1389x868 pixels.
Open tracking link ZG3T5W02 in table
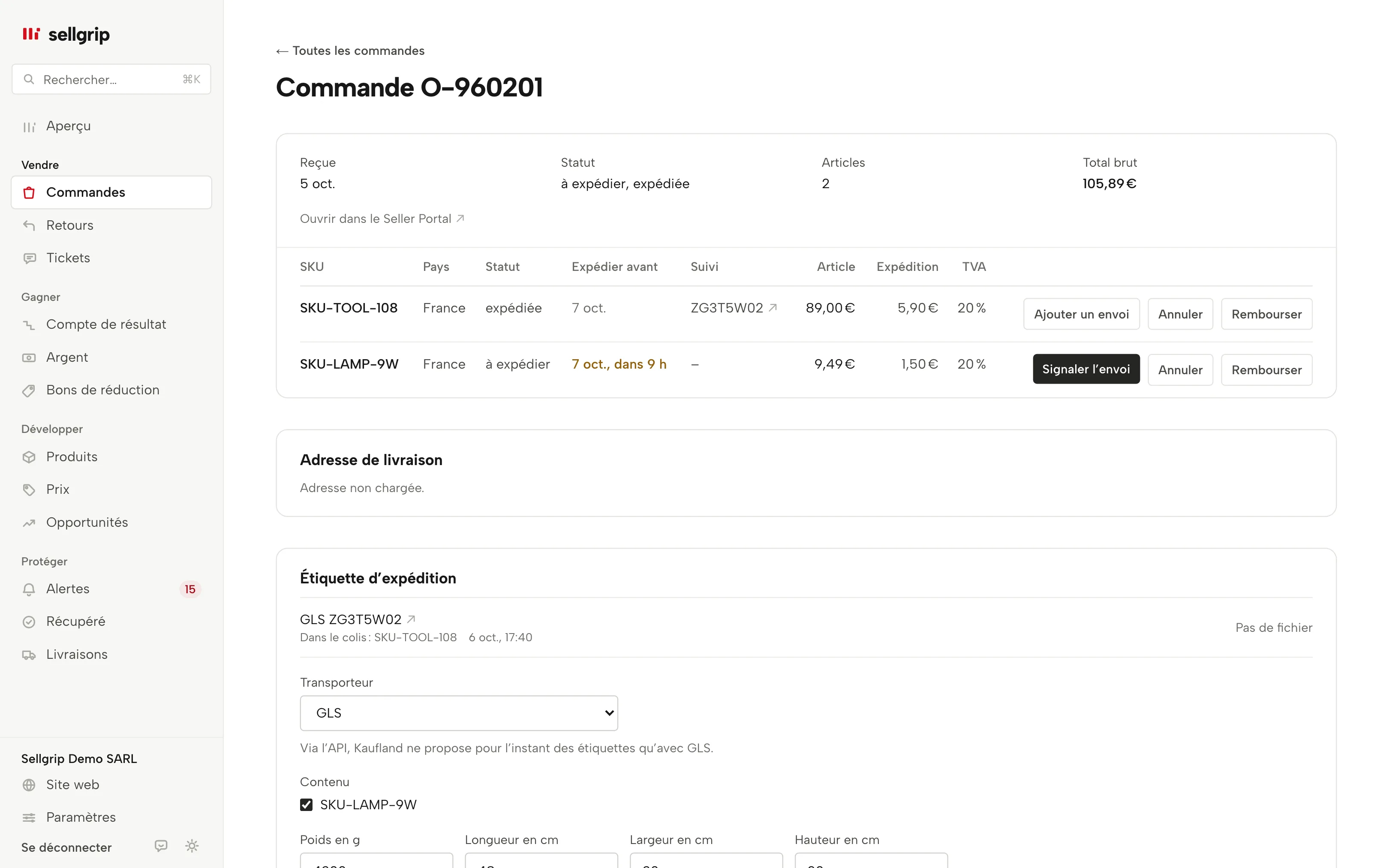click(x=734, y=308)
